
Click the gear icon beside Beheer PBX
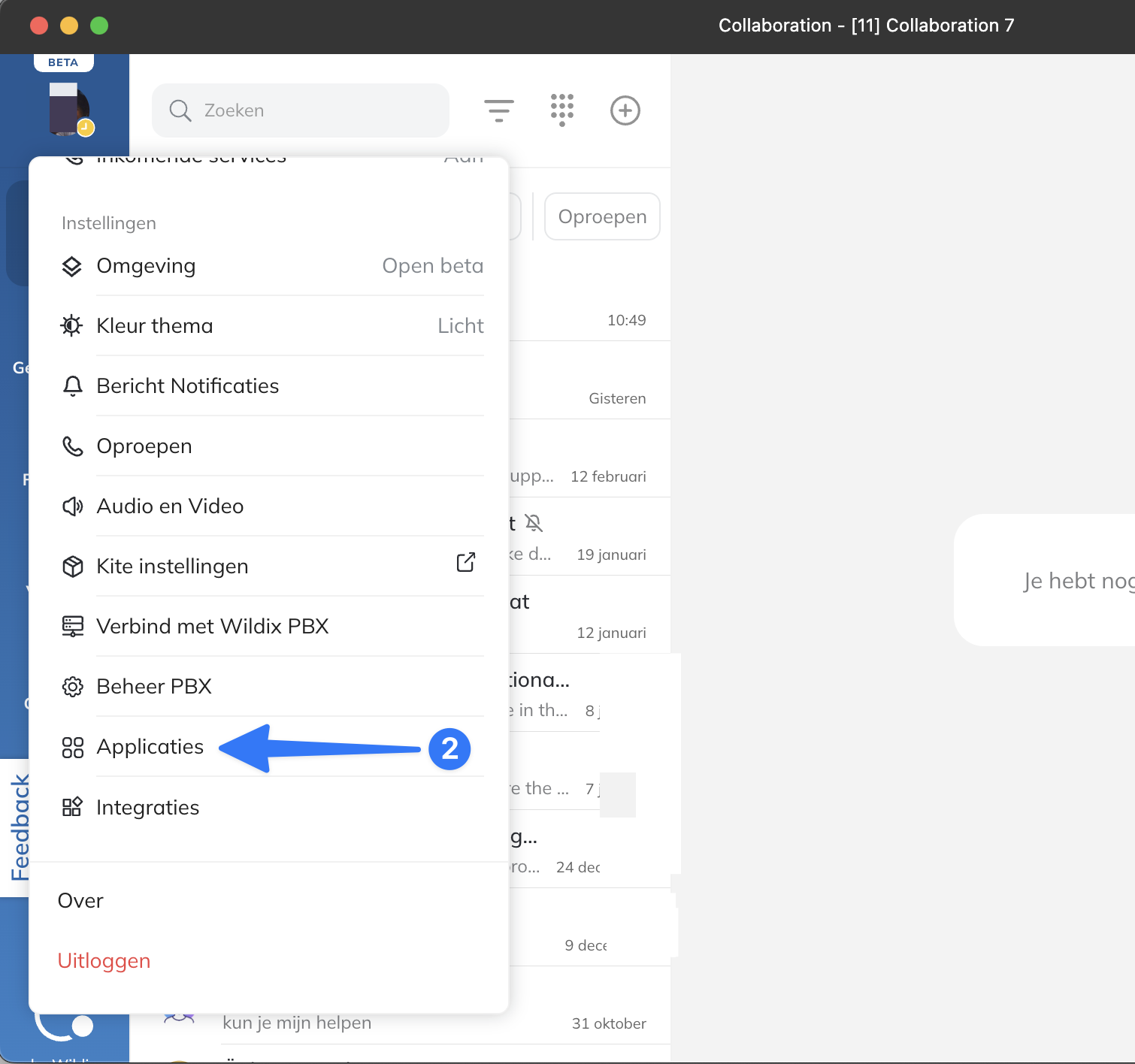[x=72, y=687]
